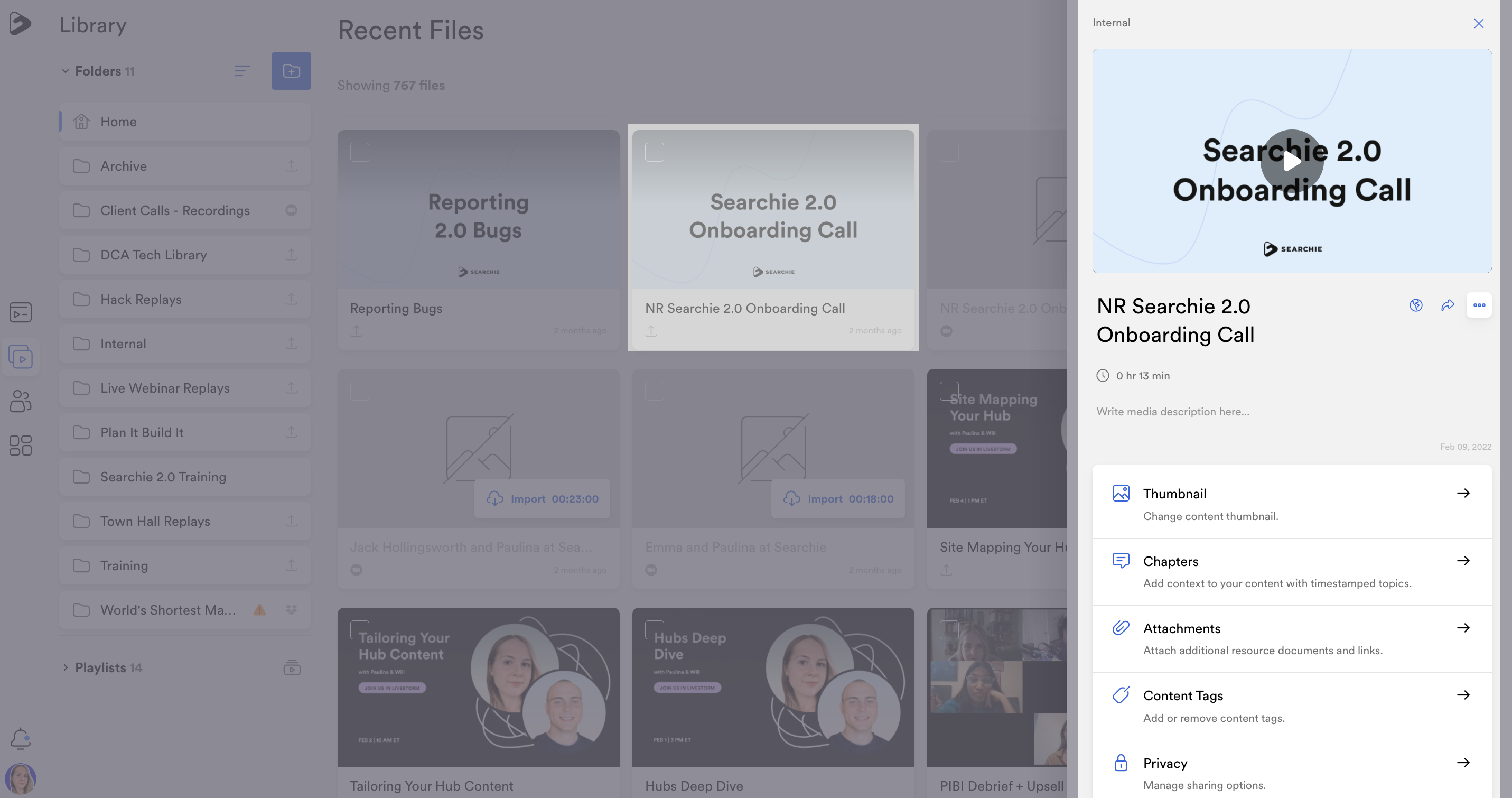Open the Audience people icon in the sidebar
Viewport: 1512px width, 798px height.
coord(21,401)
